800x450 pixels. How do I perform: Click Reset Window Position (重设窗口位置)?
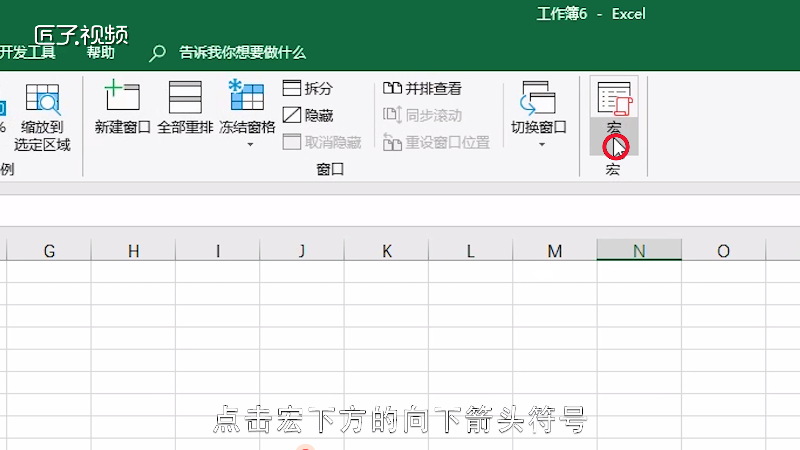437,143
